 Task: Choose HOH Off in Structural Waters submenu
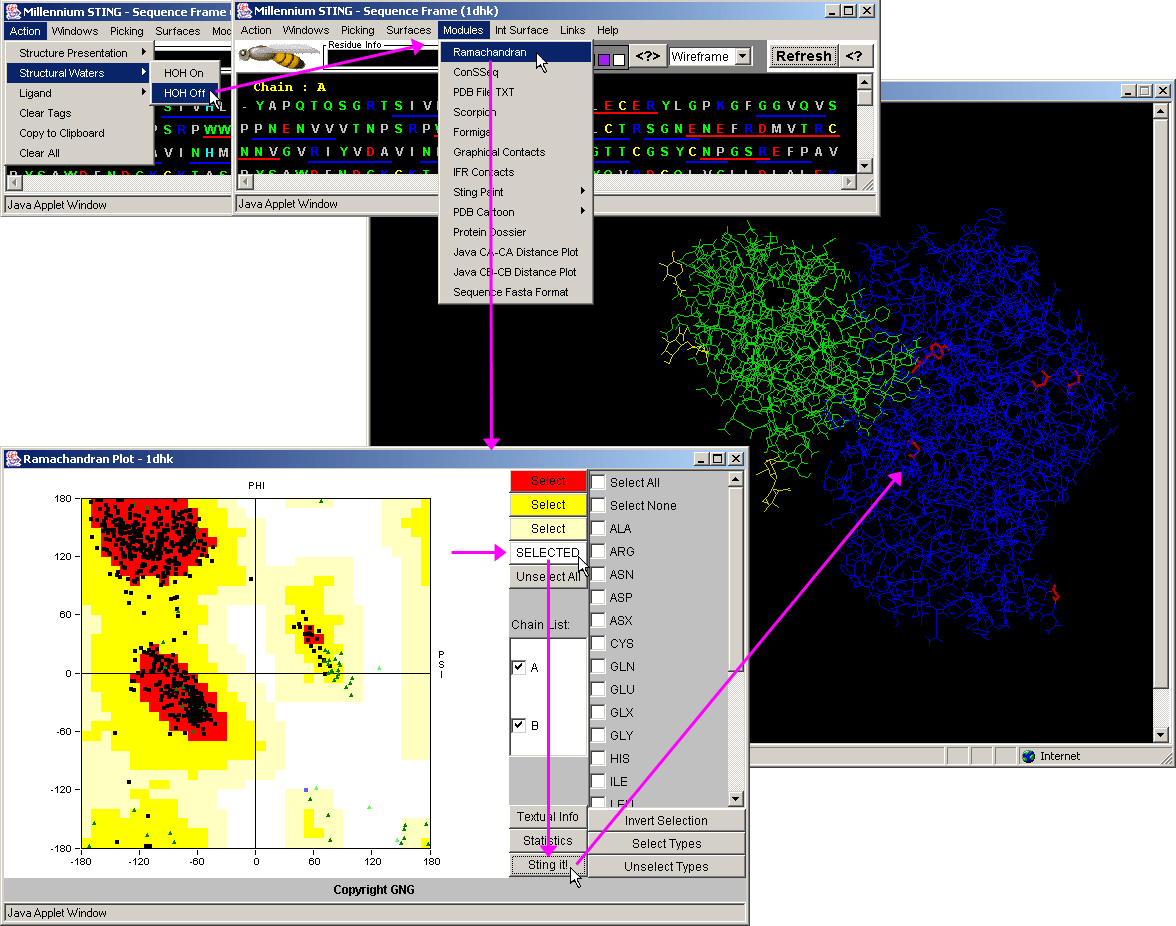184,93
